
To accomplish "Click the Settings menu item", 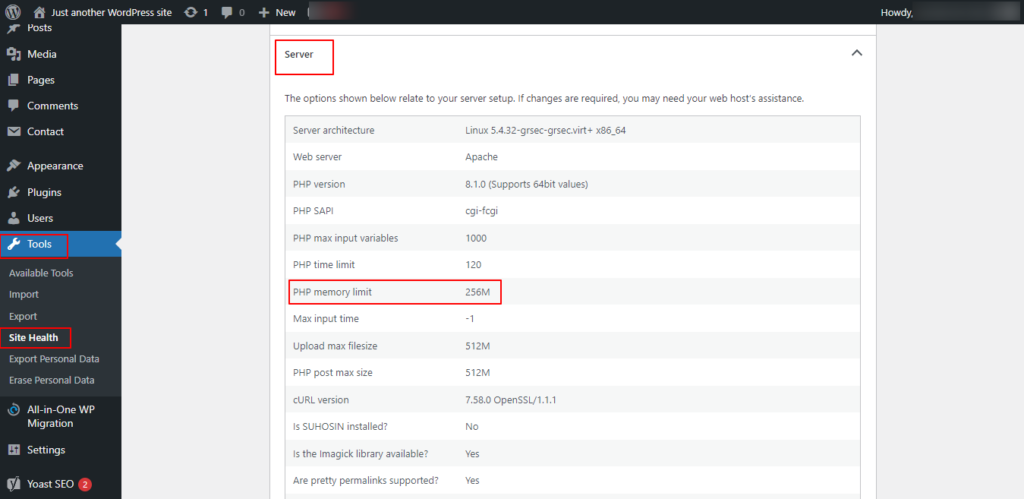I will (x=46, y=450).
